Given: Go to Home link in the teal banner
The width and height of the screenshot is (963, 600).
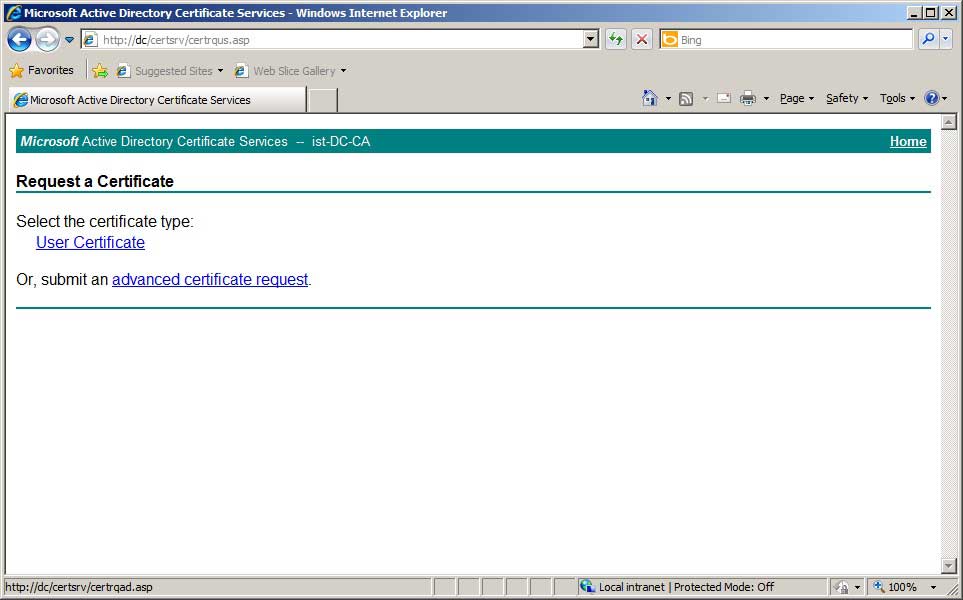Looking at the screenshot, I should [907, 142].
